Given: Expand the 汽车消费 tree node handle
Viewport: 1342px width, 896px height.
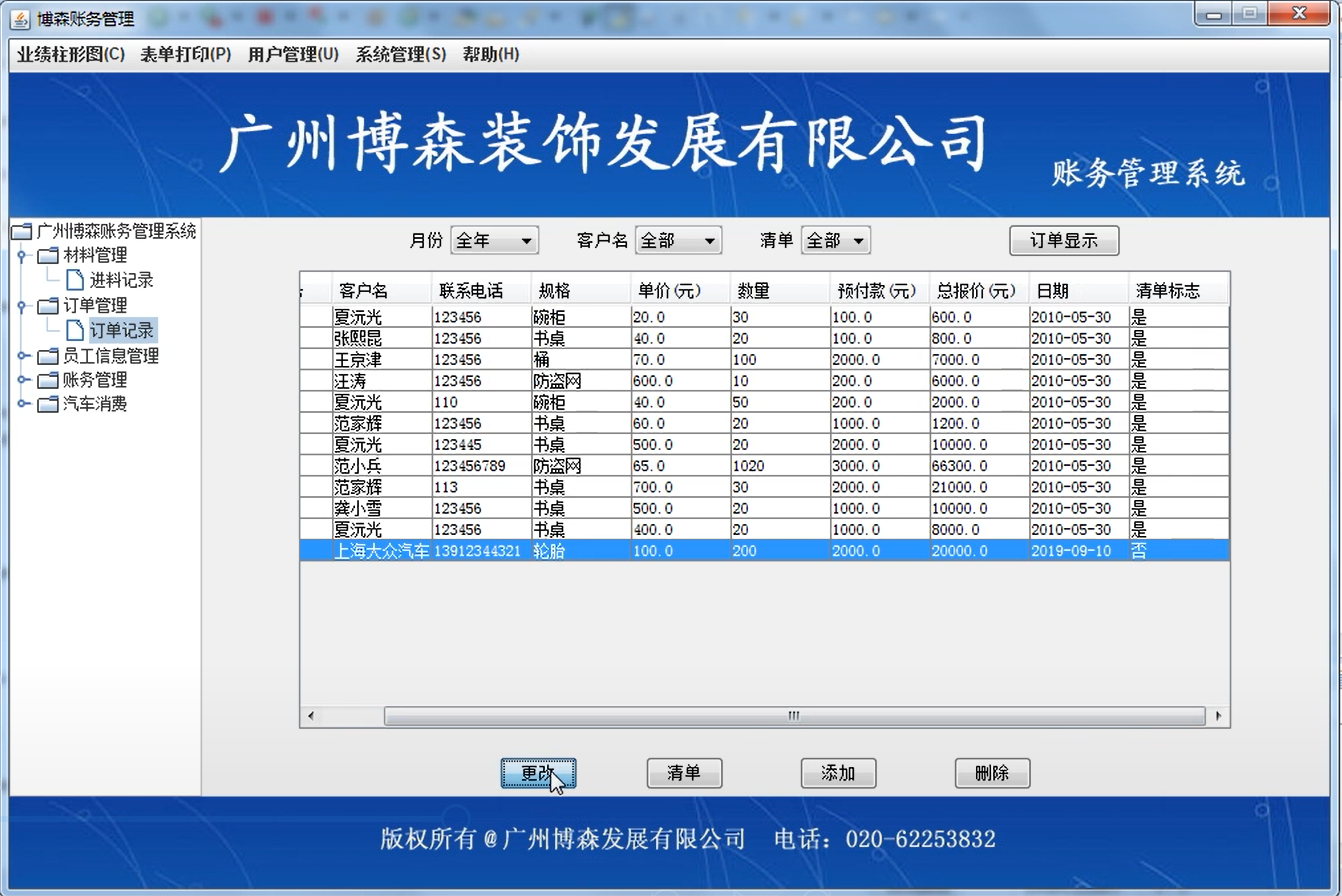Looking at the screenshot, I should coord(23,404).
